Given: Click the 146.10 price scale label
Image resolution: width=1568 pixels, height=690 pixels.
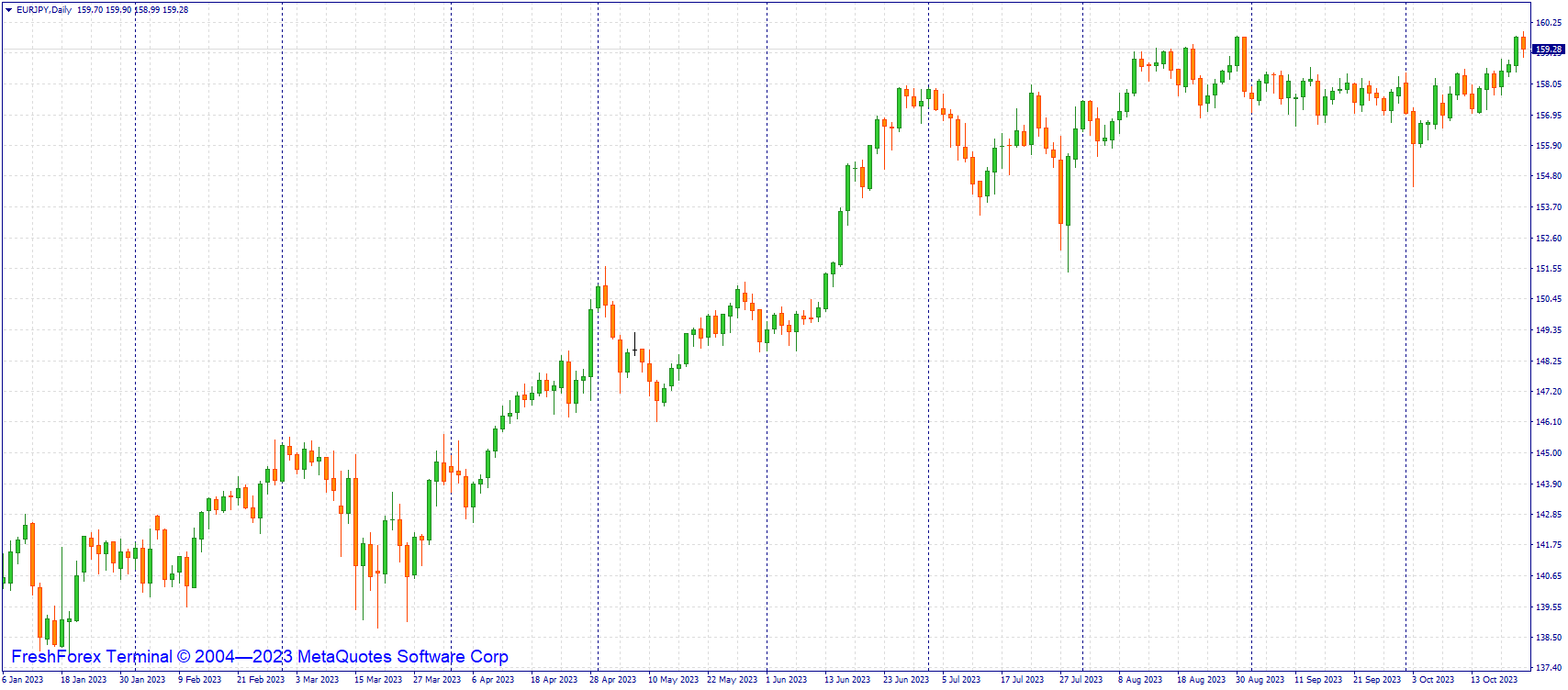Looking at the screenshot, I should (1548, 422).
